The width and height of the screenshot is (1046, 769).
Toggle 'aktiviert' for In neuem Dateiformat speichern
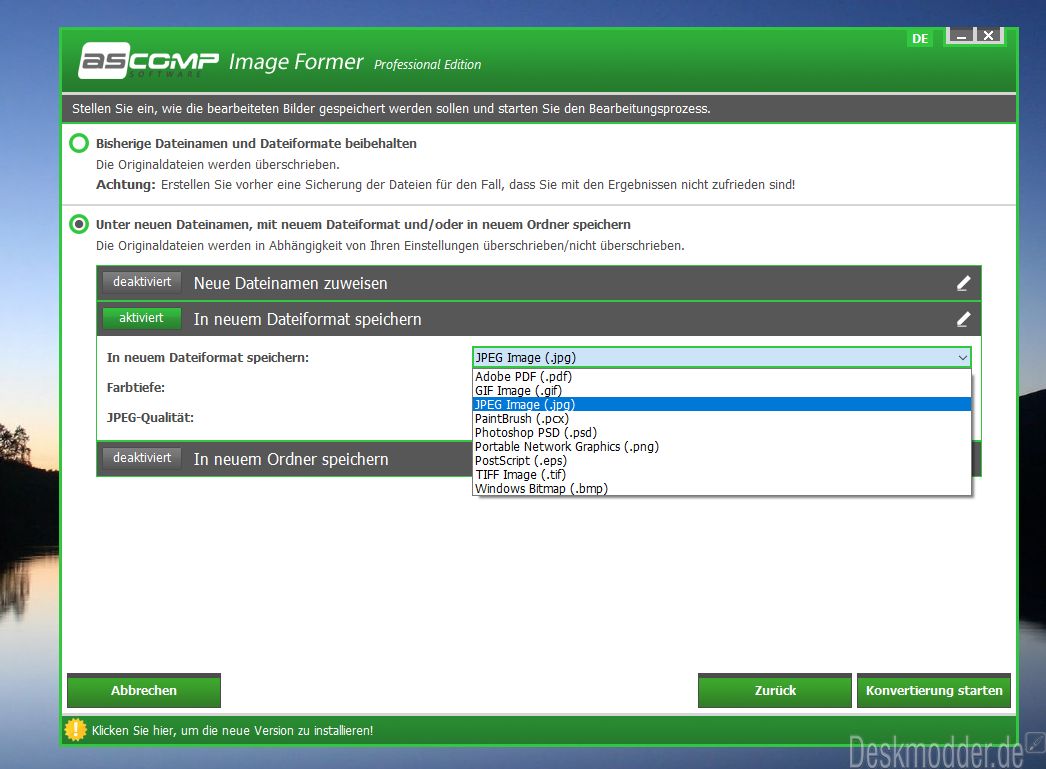(x=141, y=318)
